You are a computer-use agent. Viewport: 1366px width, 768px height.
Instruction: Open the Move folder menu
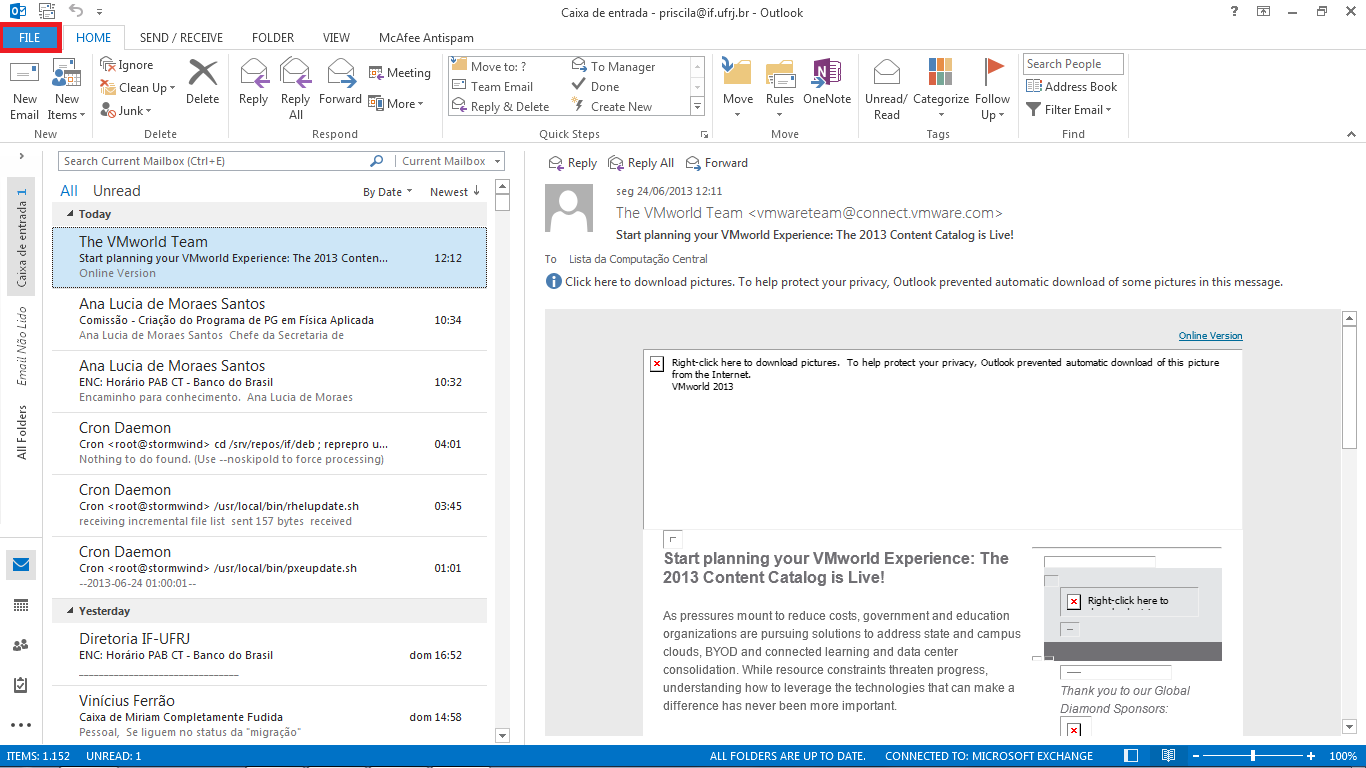coord(738,89)
